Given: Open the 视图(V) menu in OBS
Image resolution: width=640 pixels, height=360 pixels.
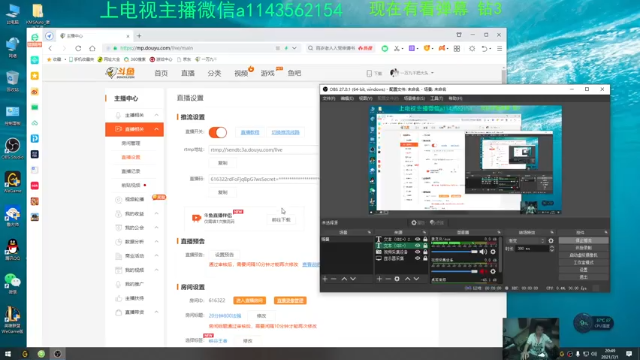Looking at the screenshot, I should (x=365, y=98).
